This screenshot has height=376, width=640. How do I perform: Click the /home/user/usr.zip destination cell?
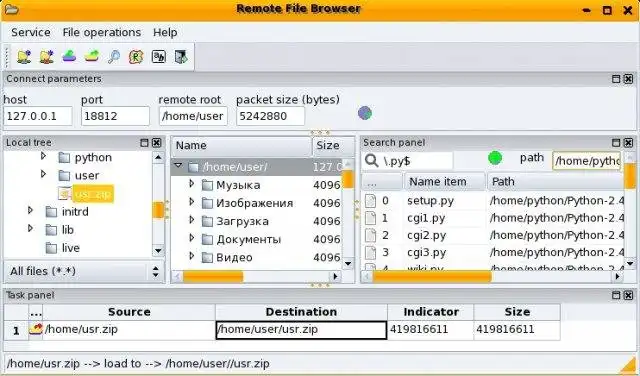301,330
